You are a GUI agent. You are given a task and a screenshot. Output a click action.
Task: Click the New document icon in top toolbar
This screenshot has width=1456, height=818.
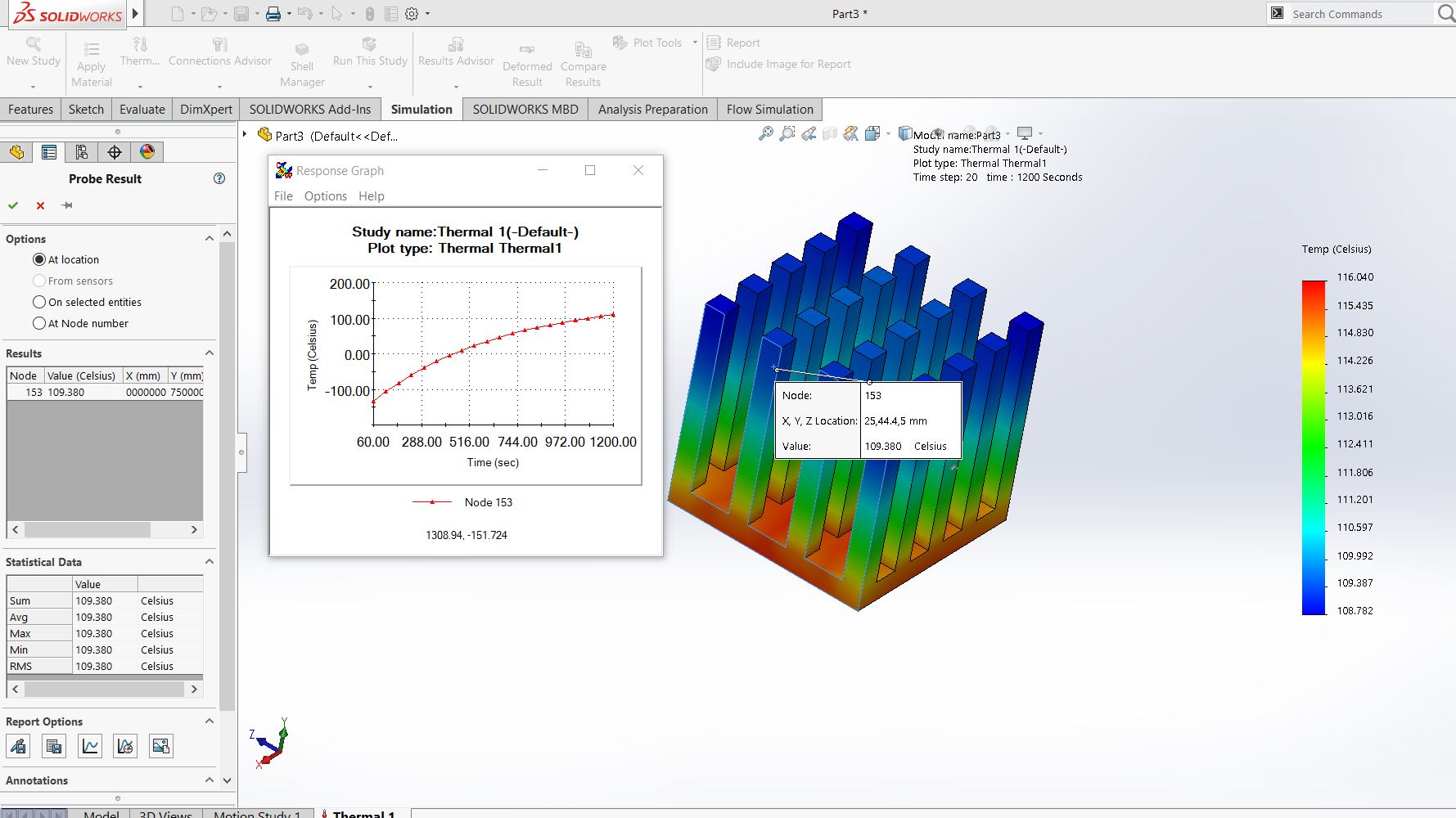(178, 14)
